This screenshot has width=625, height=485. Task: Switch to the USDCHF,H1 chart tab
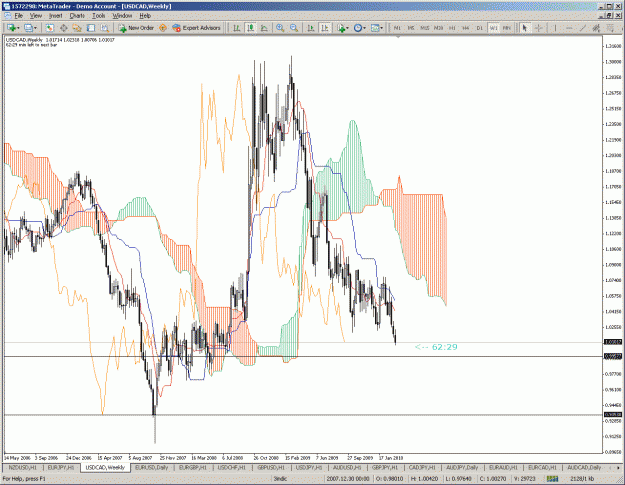coord(232,467)
